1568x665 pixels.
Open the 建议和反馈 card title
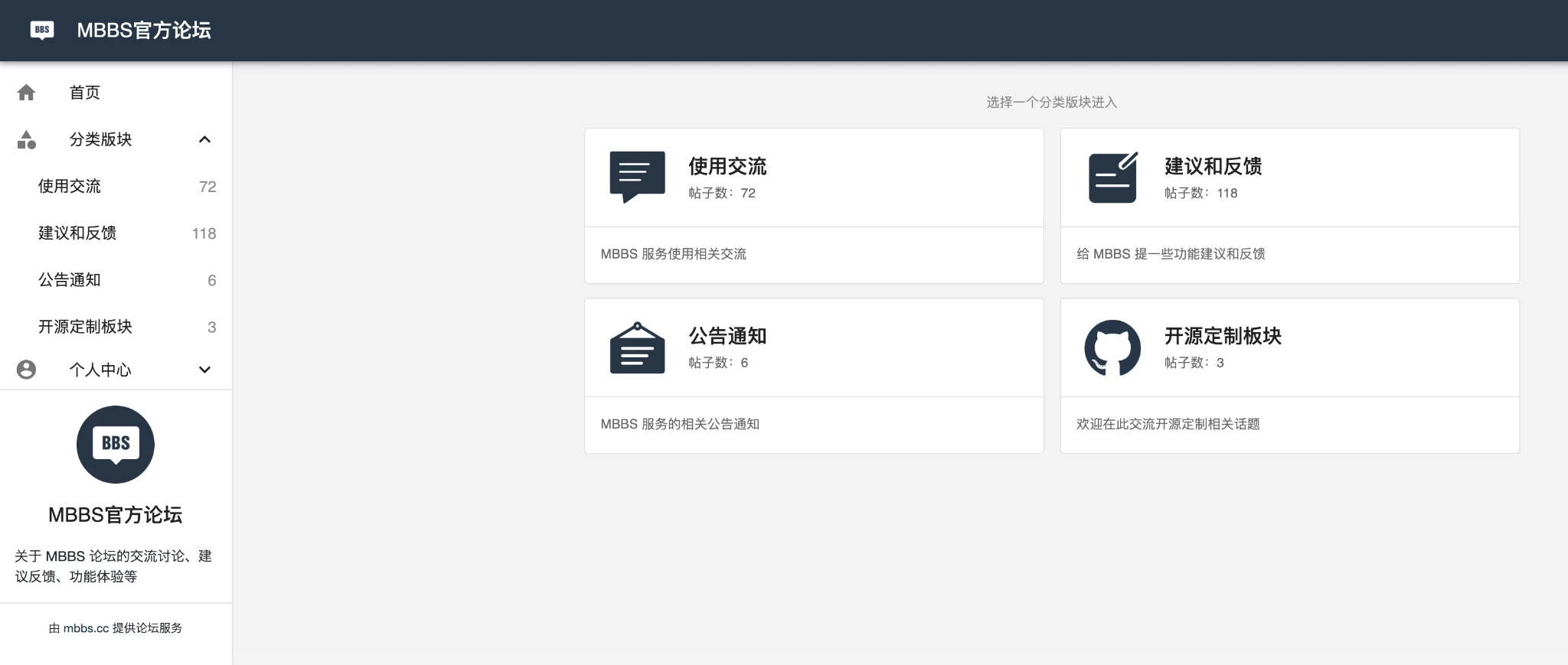[x=1213, y=166]
